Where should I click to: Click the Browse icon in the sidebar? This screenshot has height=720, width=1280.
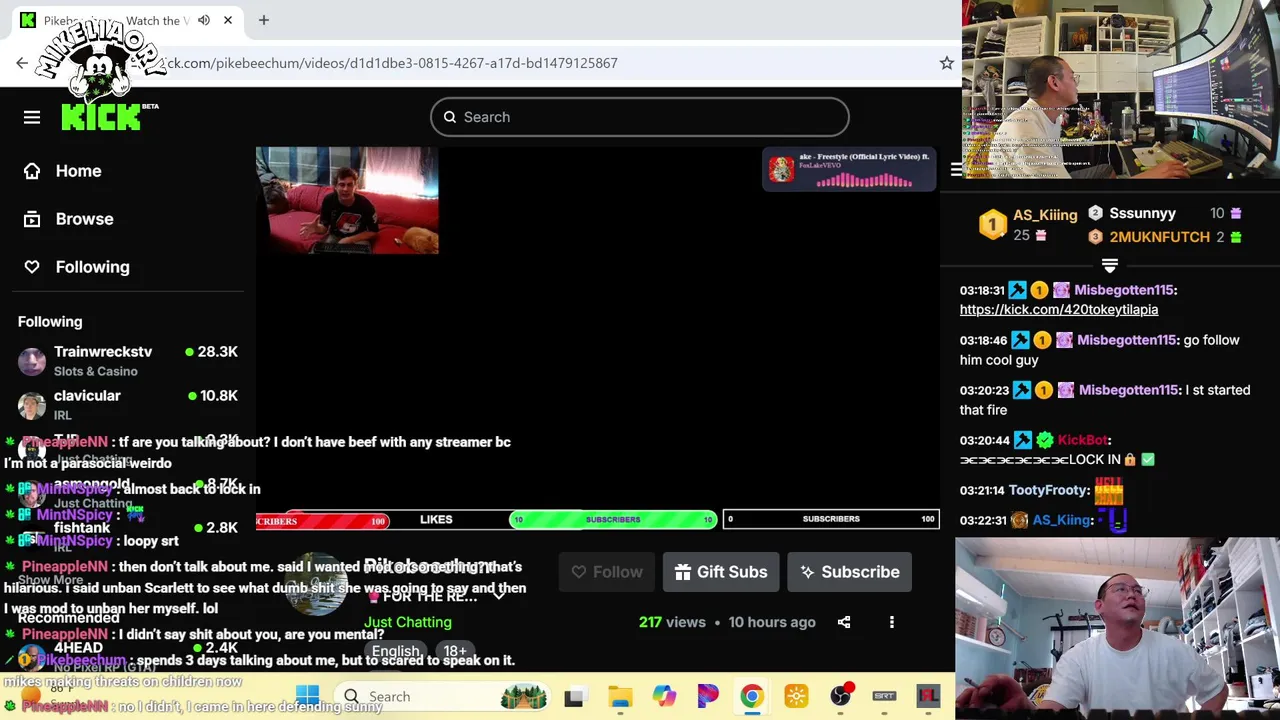click(x=32, y=219)
